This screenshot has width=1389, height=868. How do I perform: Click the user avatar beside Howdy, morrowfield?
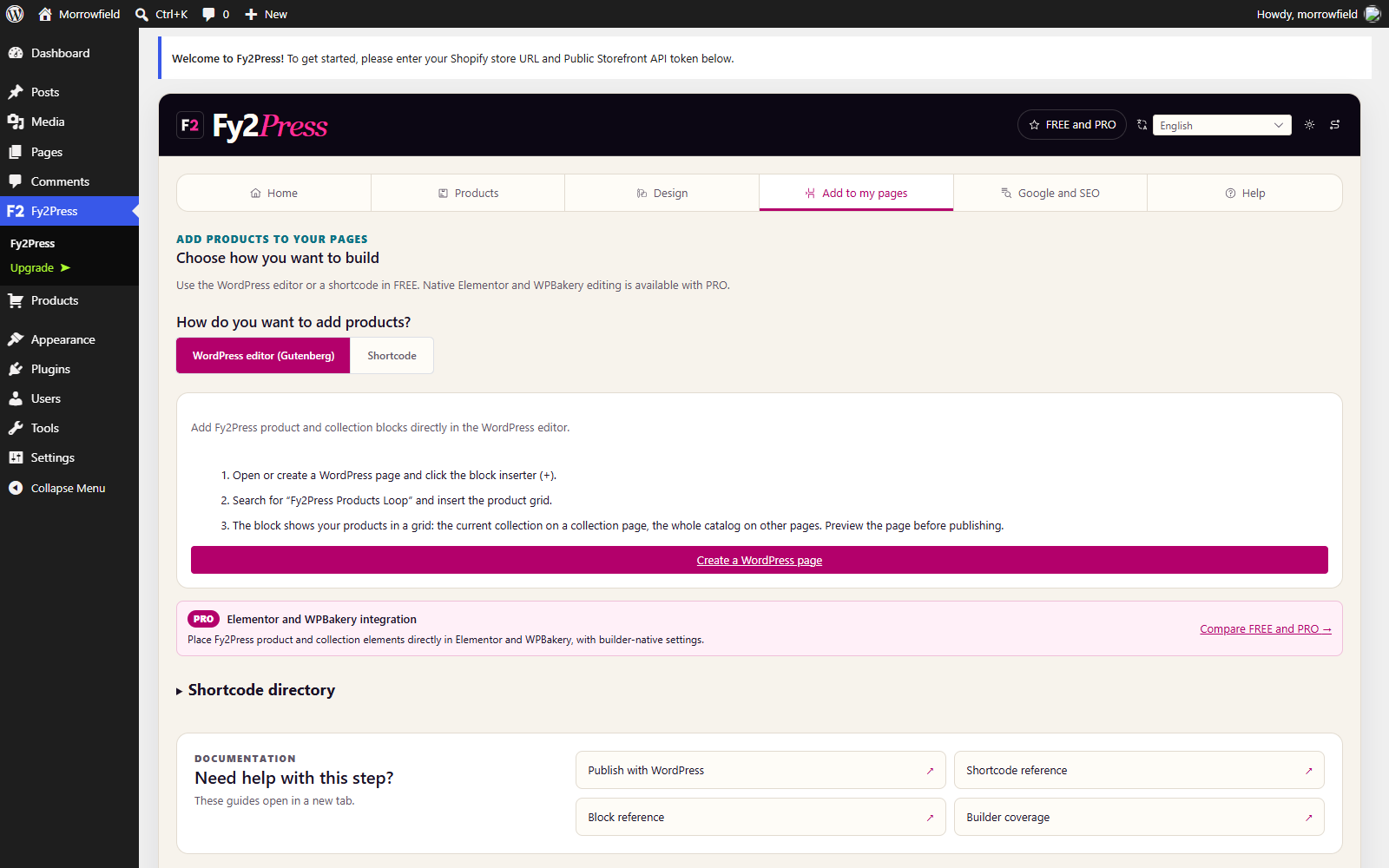(x=1373, y=14)
